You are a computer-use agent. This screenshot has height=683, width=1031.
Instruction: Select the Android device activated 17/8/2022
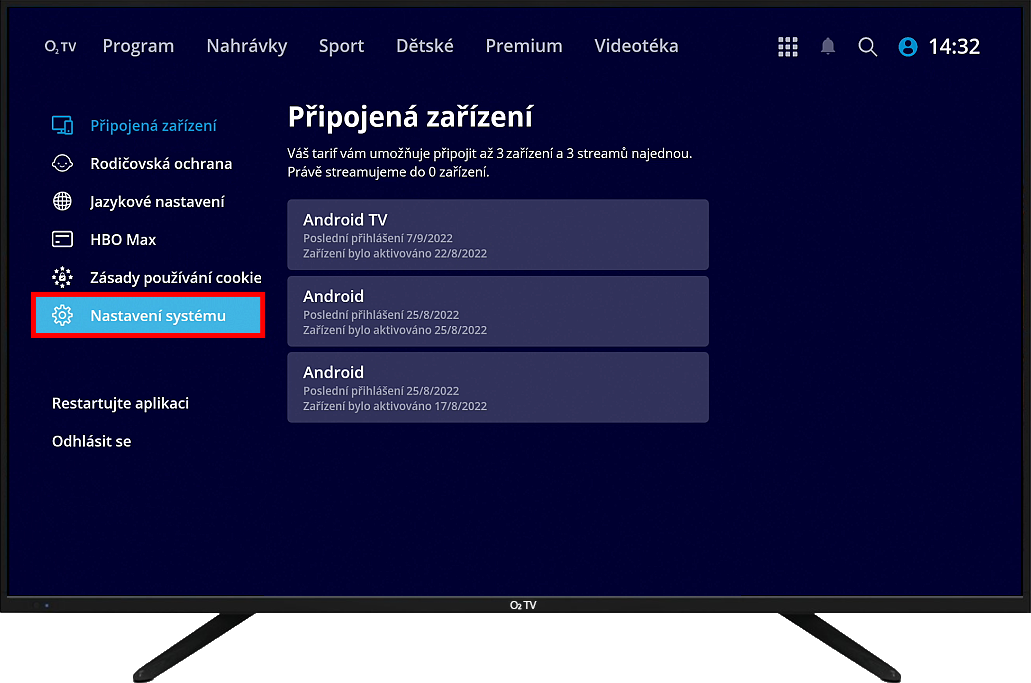(497, 387)
